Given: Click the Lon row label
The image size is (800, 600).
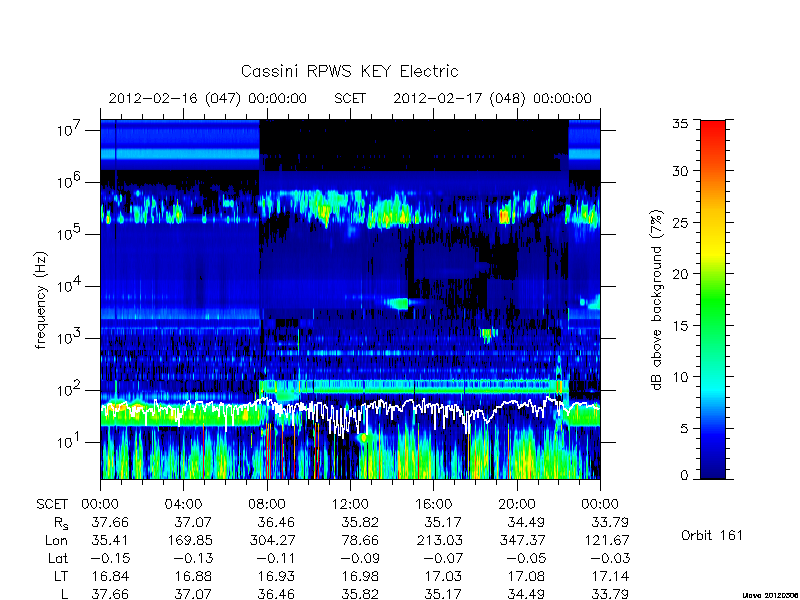Looking at the screenshot, I should [x=56, y=540].
